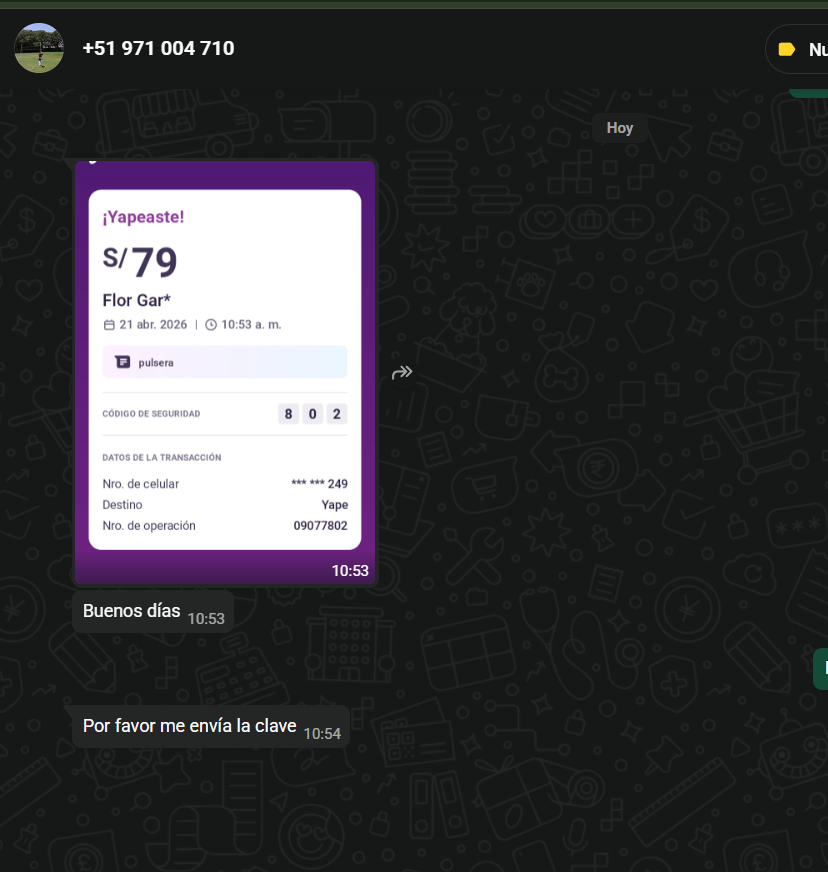Click the operation number 09077802
Viewport: 828px width, 872px height.
(320, 526)
